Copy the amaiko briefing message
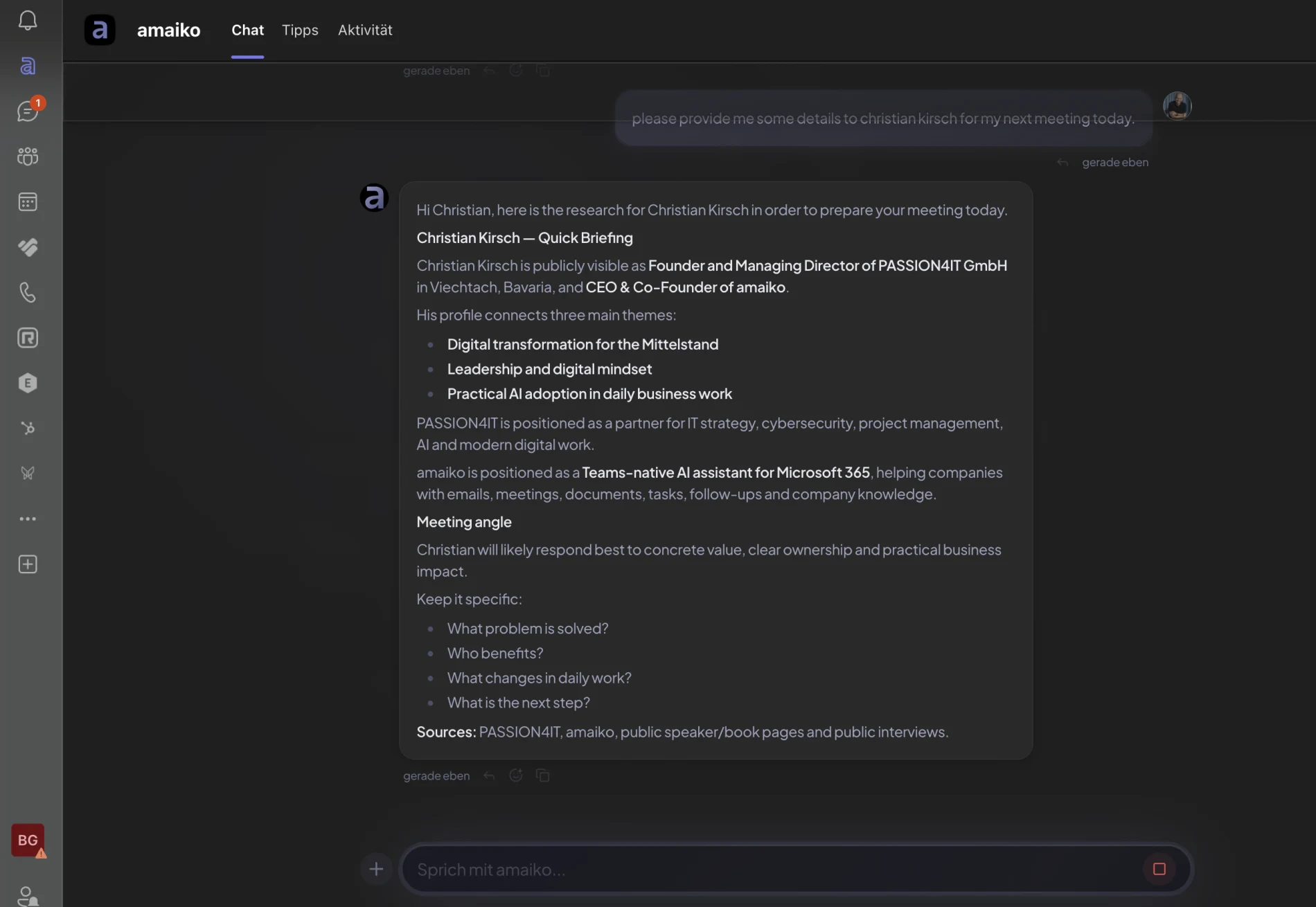Image resolution: width=1316 pixels, height=907 pixels. [543, 775]
